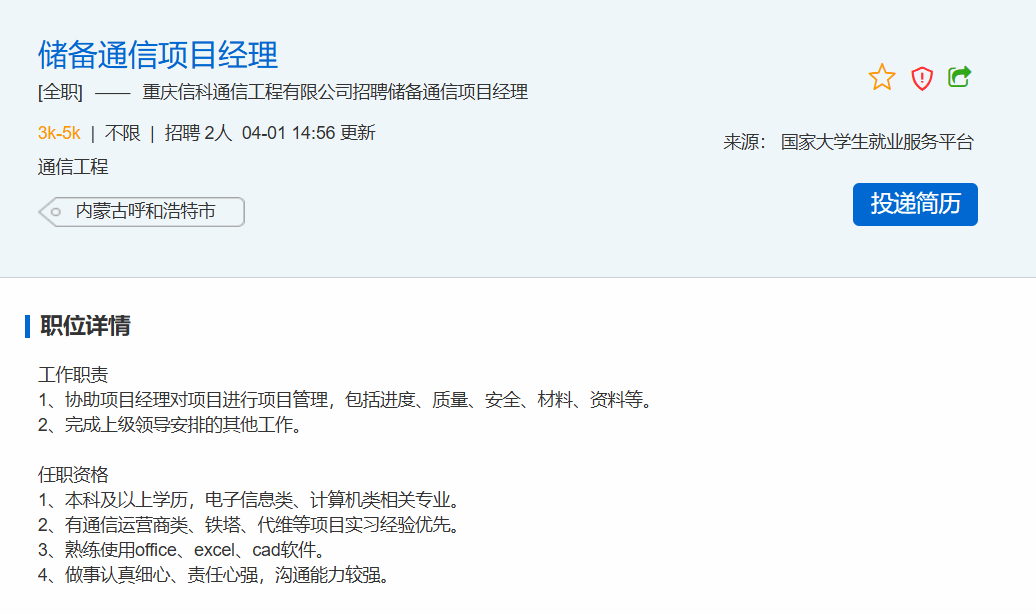Click the 招聘 2人 headcount text
The image size is (1036, 614).
click(x=198, y=133)
